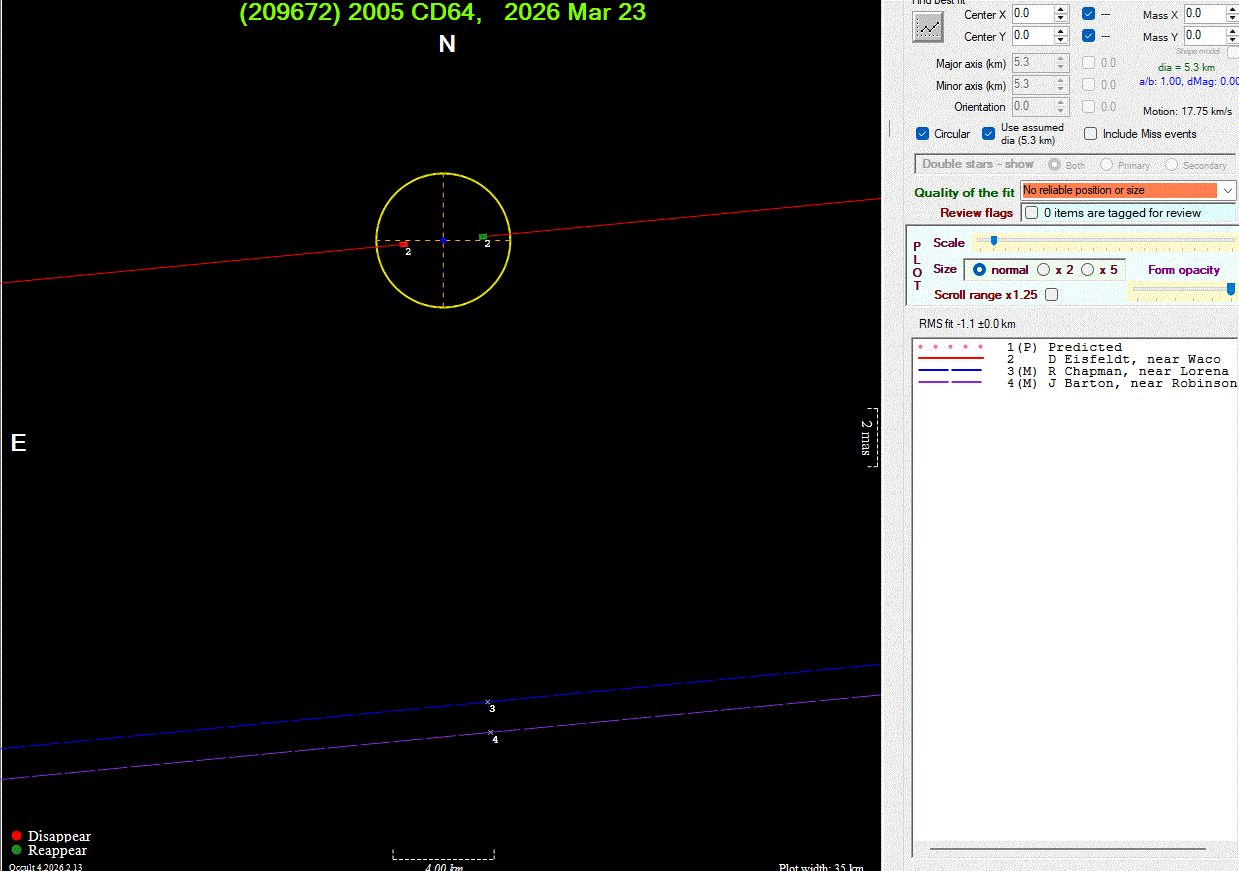Select the x 2 plot size option
Image resolution: width=1239 pixels, height=871 pixels.
[x=1044, y=270]
